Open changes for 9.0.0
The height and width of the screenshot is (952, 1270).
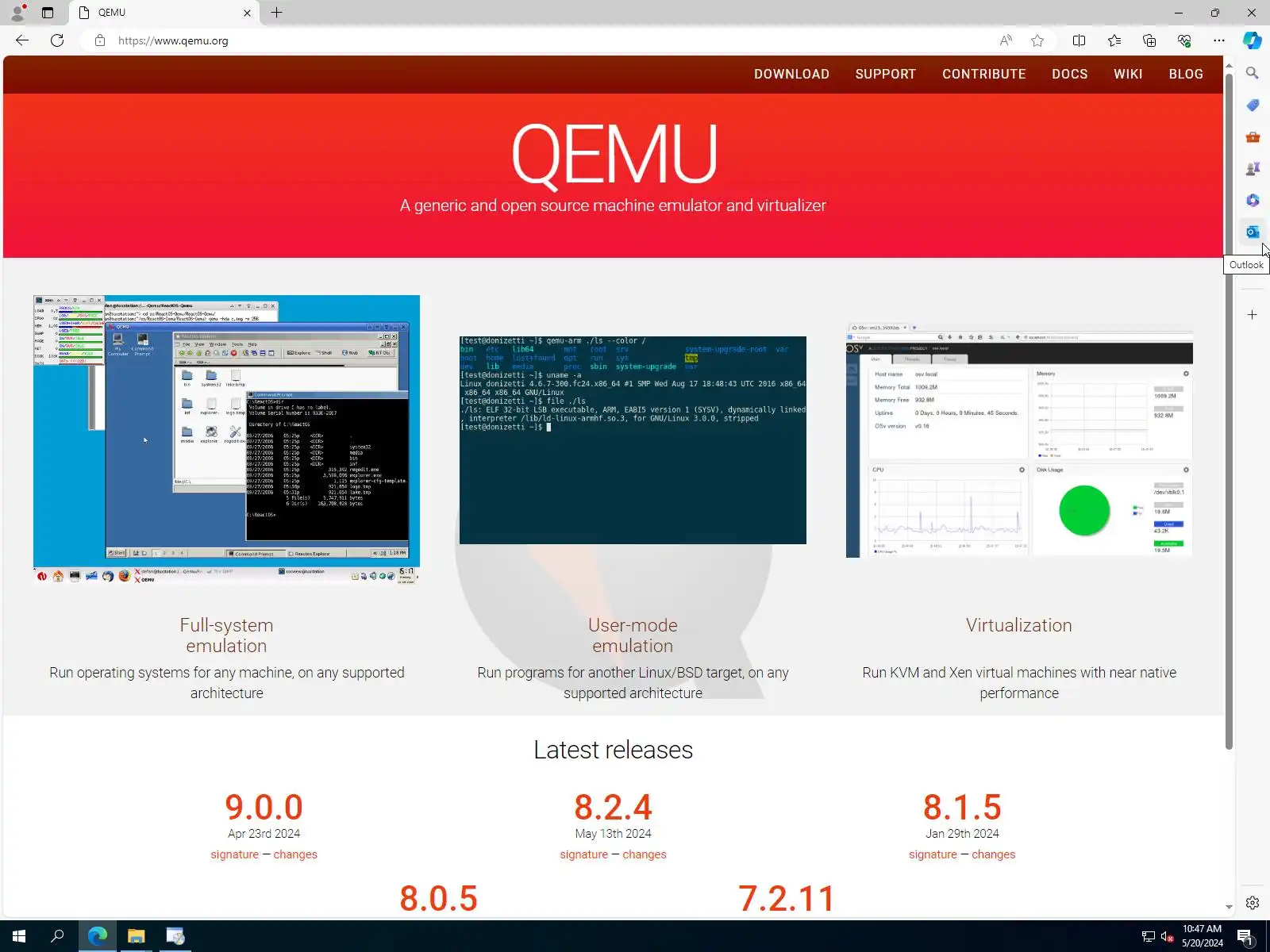(x=295, y=854)
